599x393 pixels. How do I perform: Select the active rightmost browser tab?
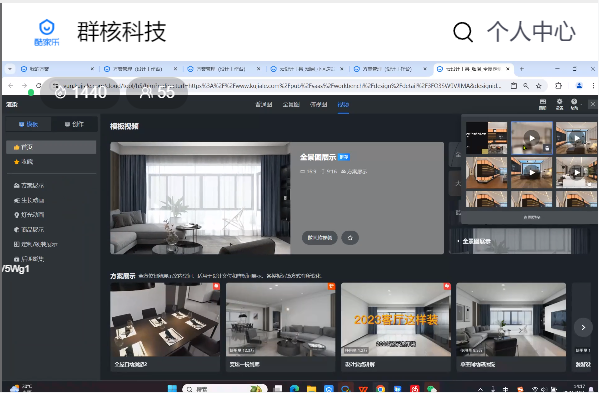(x=474, y=69)
